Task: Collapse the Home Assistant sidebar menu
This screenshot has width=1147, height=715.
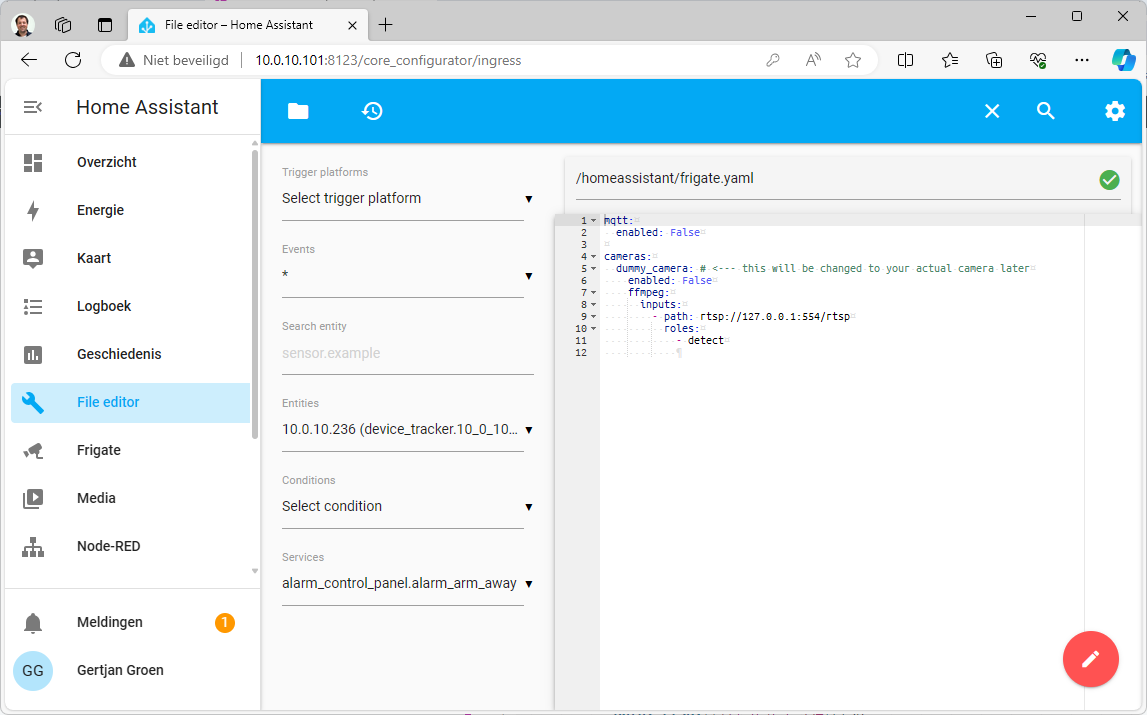Action: (x=33, y=107)
